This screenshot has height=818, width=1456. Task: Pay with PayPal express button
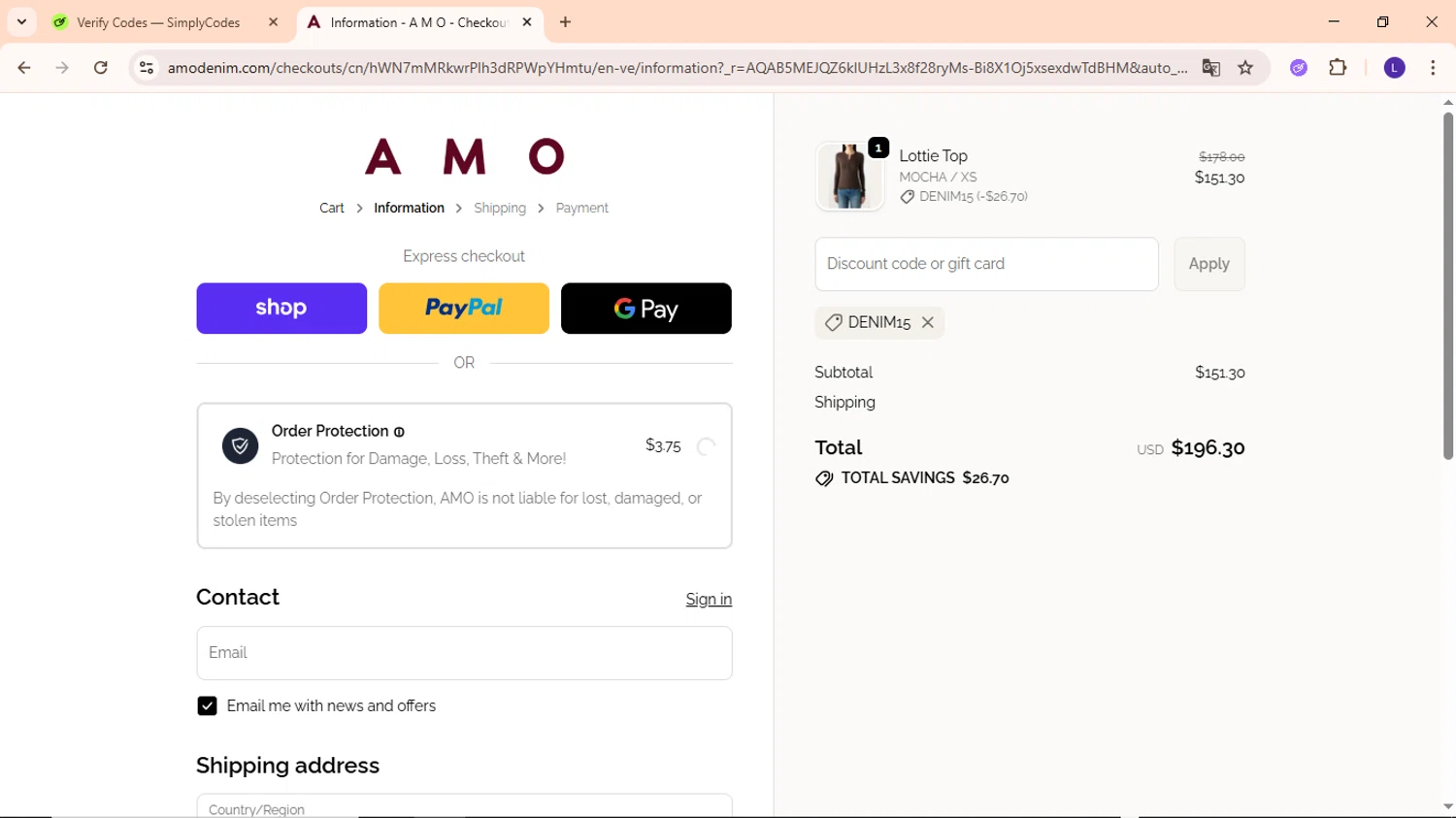pyautogui.click(x=464, y=309)
